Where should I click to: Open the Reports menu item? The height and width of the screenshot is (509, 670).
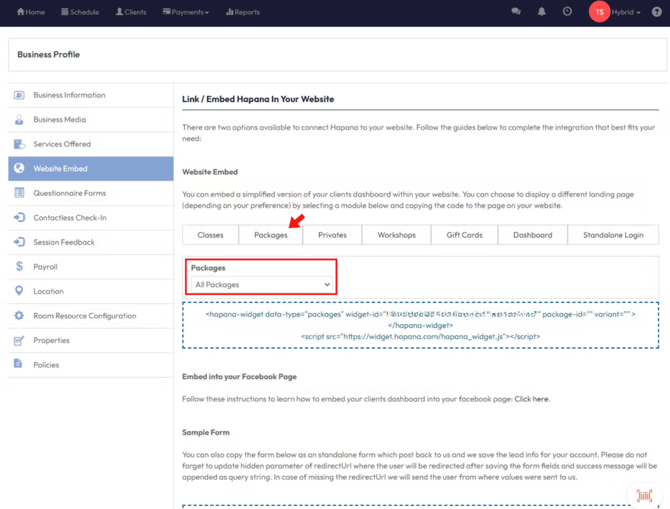point(243,12)
